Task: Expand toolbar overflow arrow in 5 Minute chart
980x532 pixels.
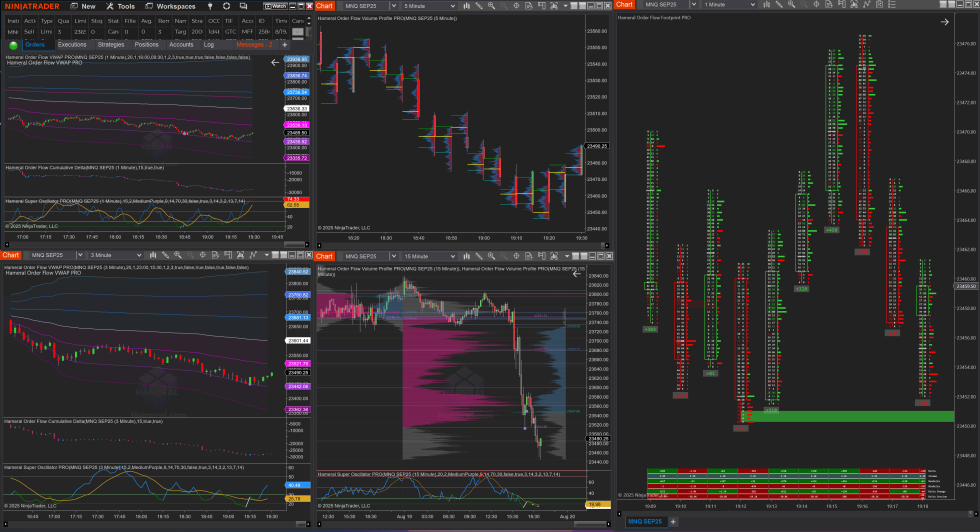Action: coord(566,6)
